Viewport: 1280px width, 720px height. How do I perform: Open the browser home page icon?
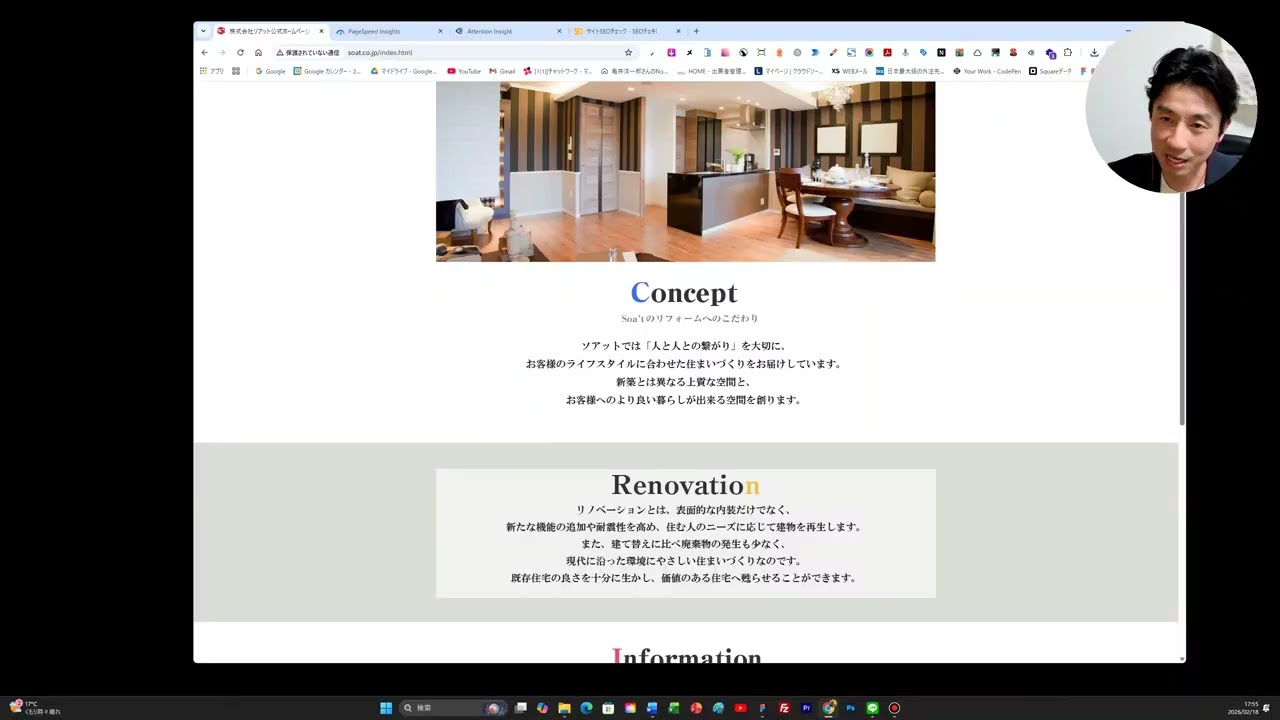pyautogui.click(x=258, y=52)
